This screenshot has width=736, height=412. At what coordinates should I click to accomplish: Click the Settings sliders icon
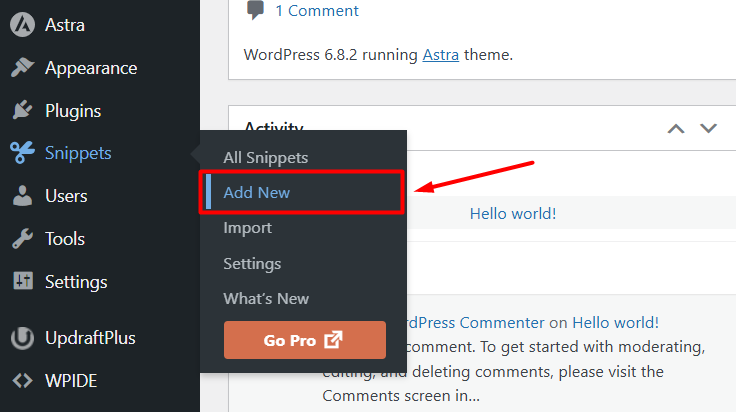(x=22, y=282)
